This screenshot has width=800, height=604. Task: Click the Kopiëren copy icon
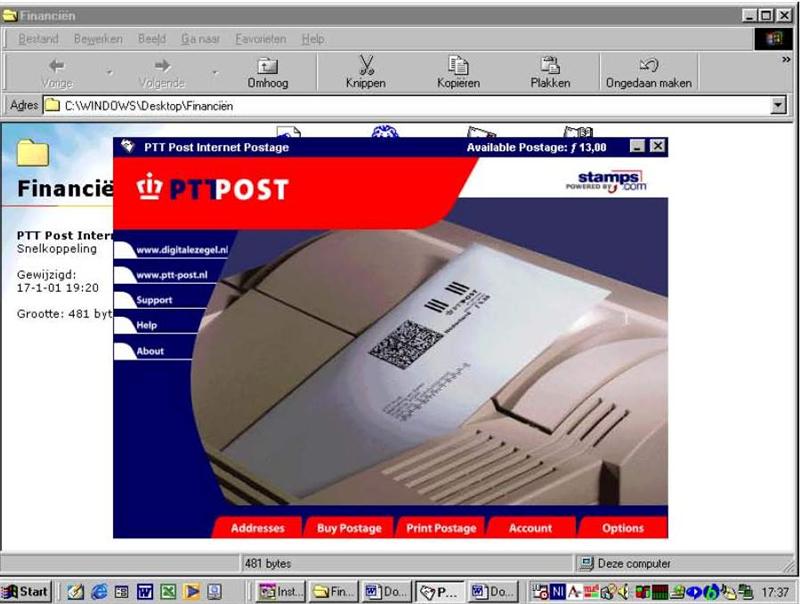pyautogui.click(x=458, y=65)
